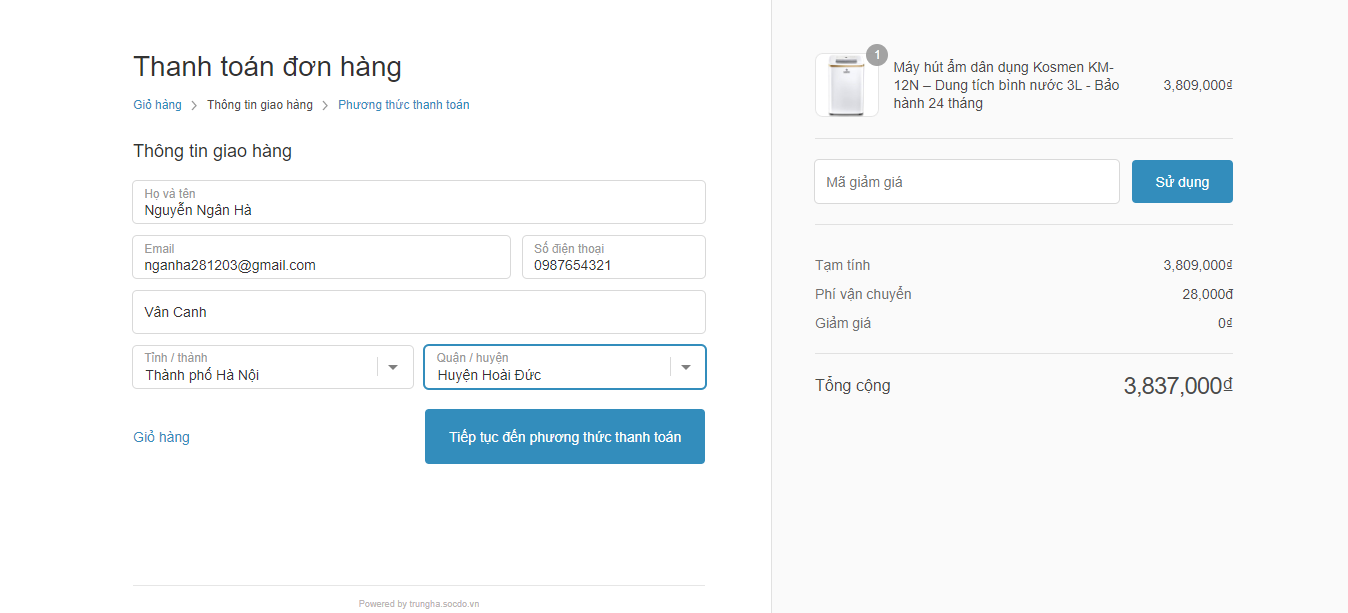1348x613 pixels.
Task: Go to Giỏ hàng in the breadcrumb
Action: [x=157, y=105]
